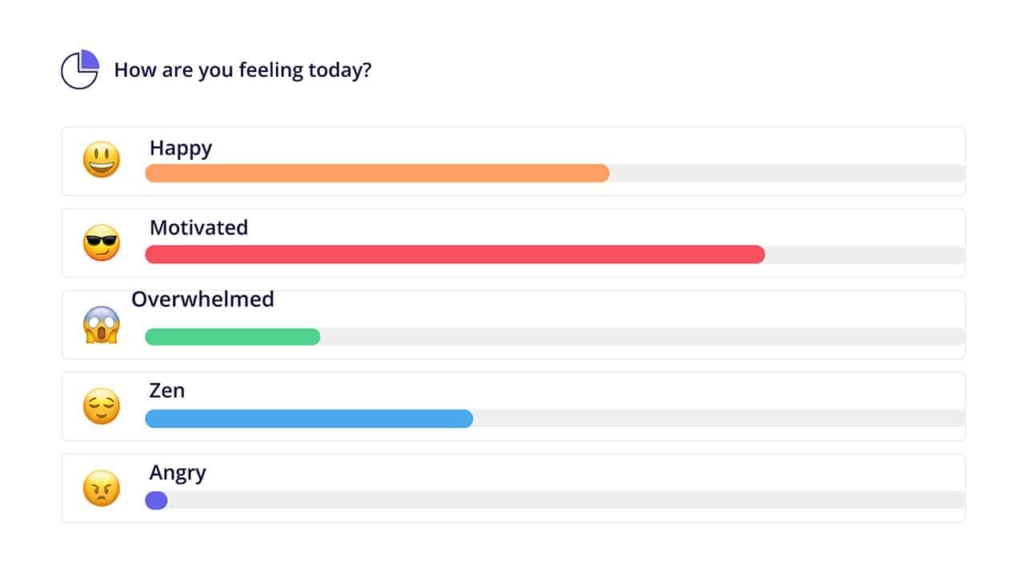Click the blue Zen result bar

click(x=309, y=418)
